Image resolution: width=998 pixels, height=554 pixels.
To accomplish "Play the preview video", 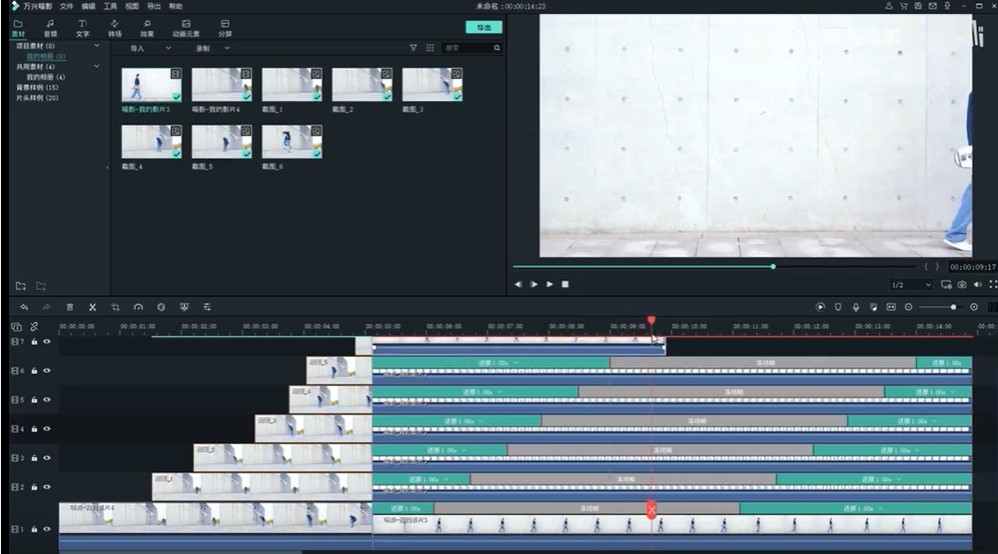I will click(x=549, y=284).
